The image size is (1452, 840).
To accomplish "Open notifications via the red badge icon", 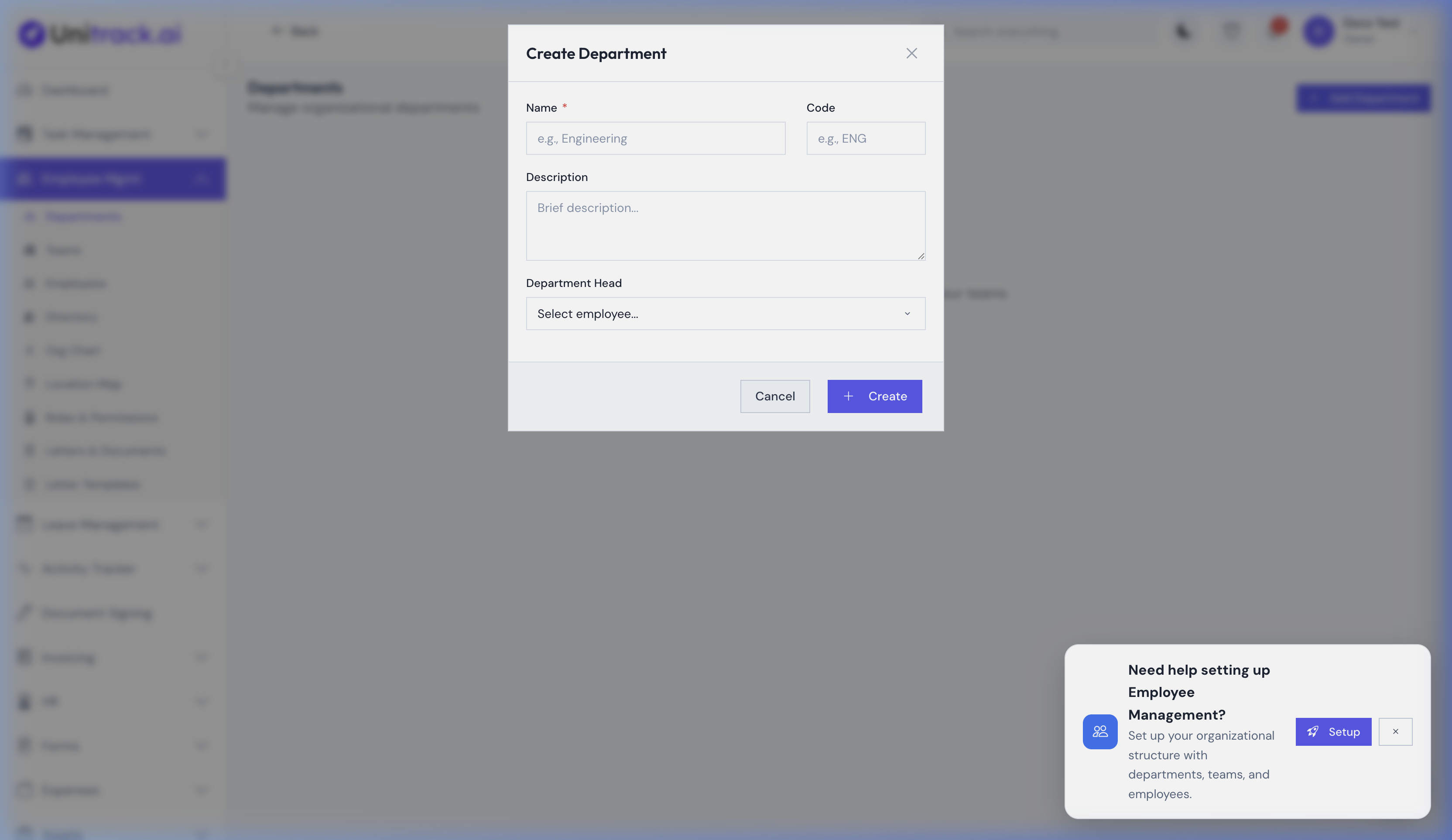I will point(1277,27).
